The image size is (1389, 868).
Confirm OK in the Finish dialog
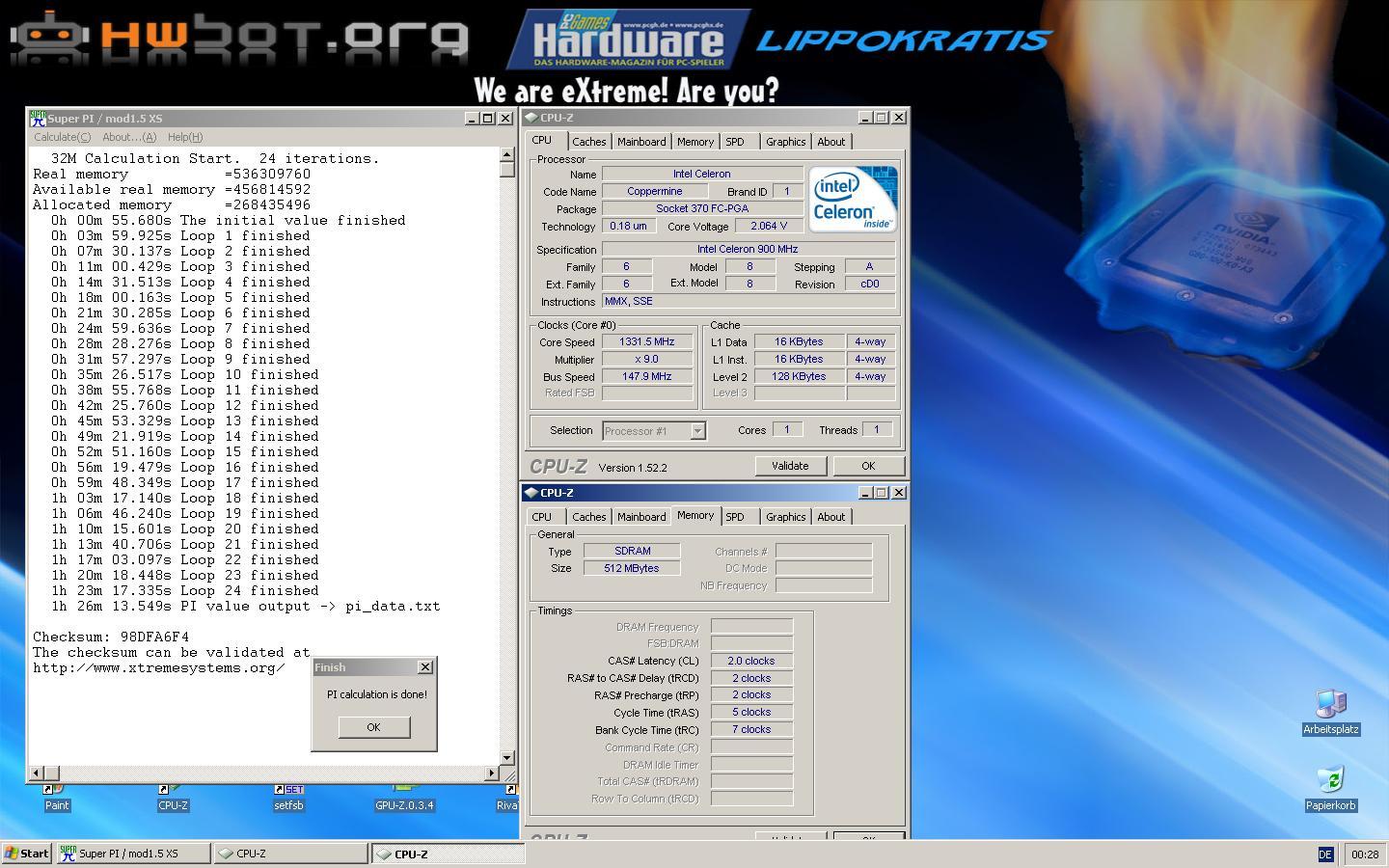coord(374,727)
